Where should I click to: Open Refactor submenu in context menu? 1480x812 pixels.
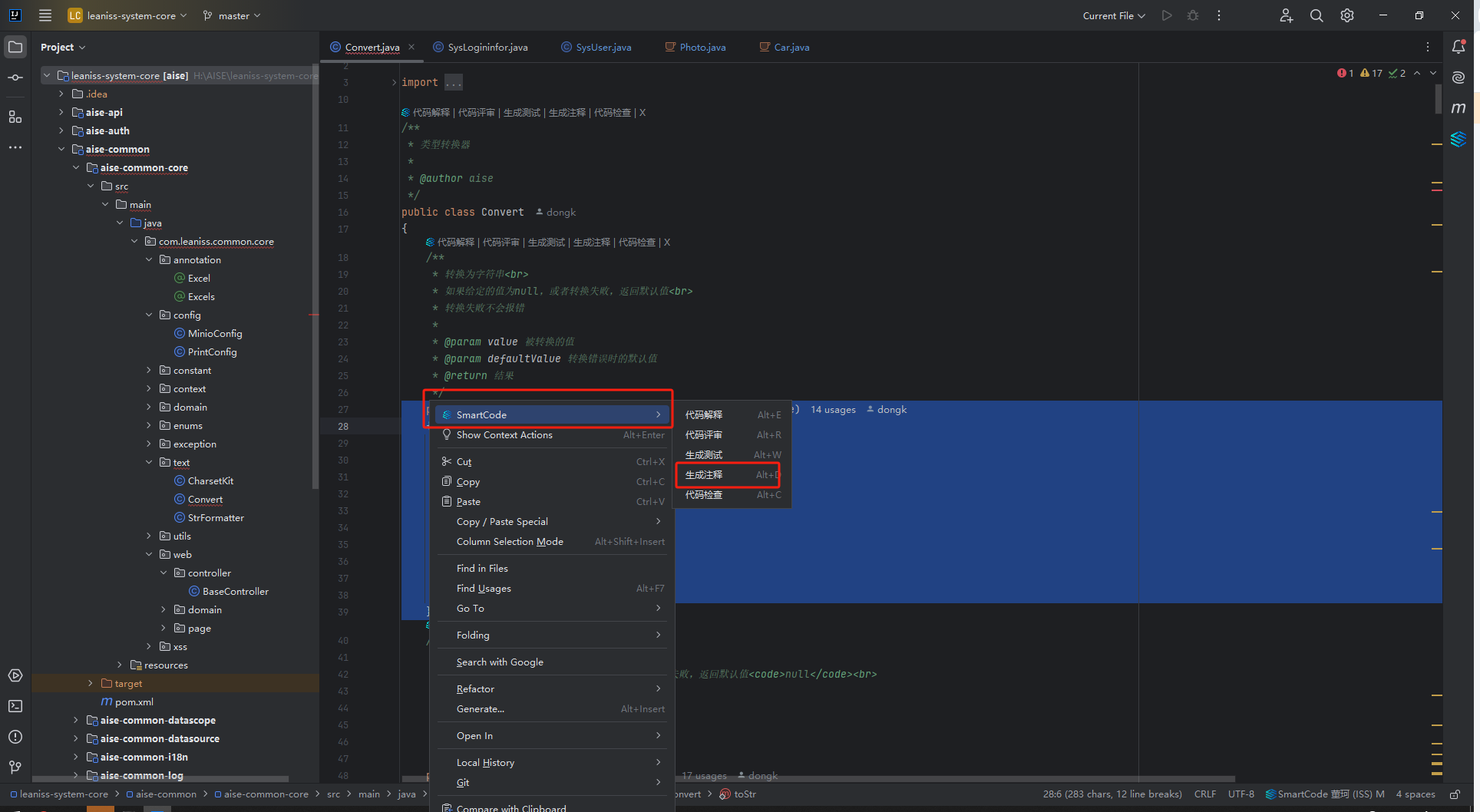coord(551,689)
